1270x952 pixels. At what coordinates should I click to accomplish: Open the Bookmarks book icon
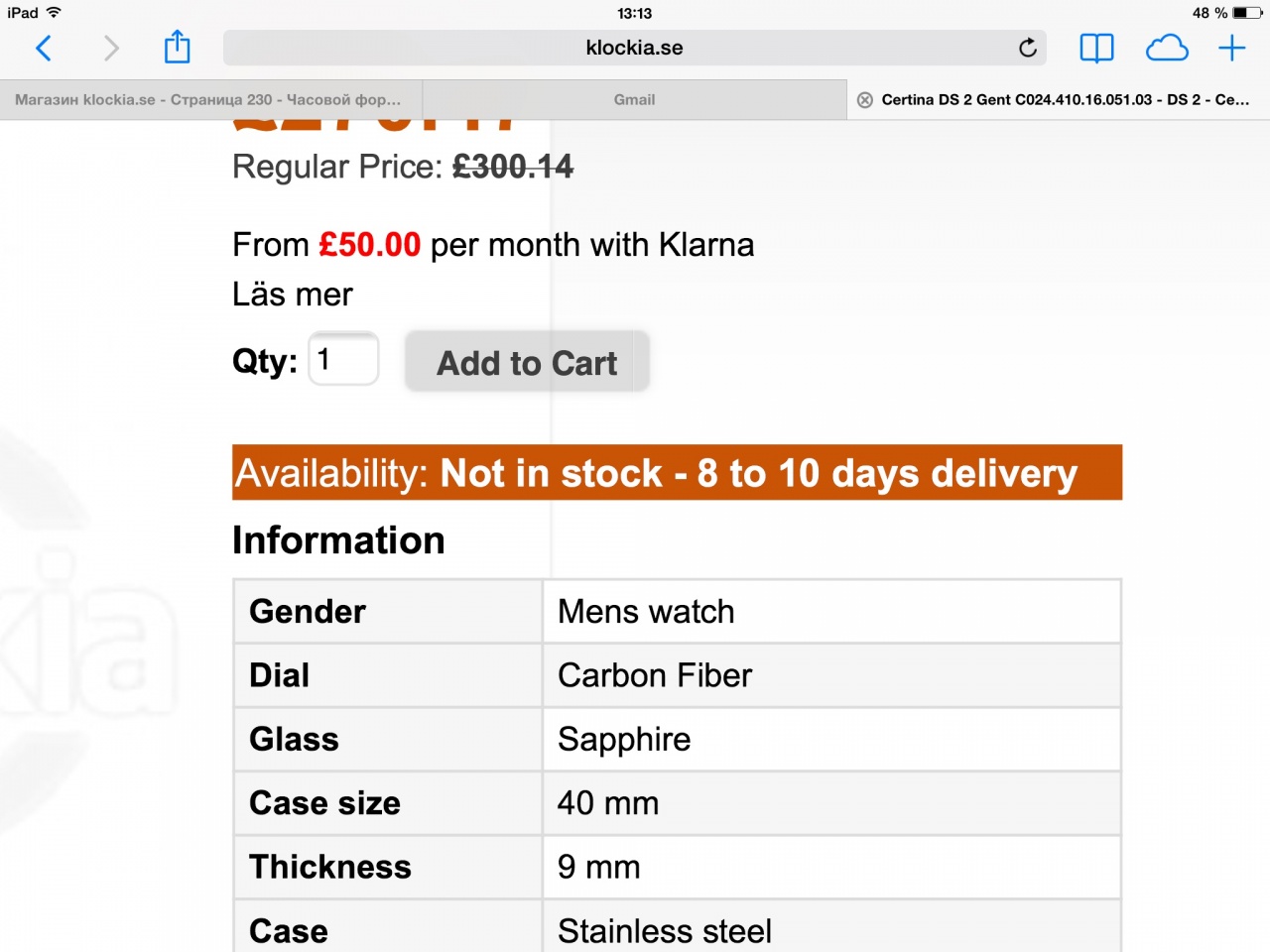coord(1096,48)
